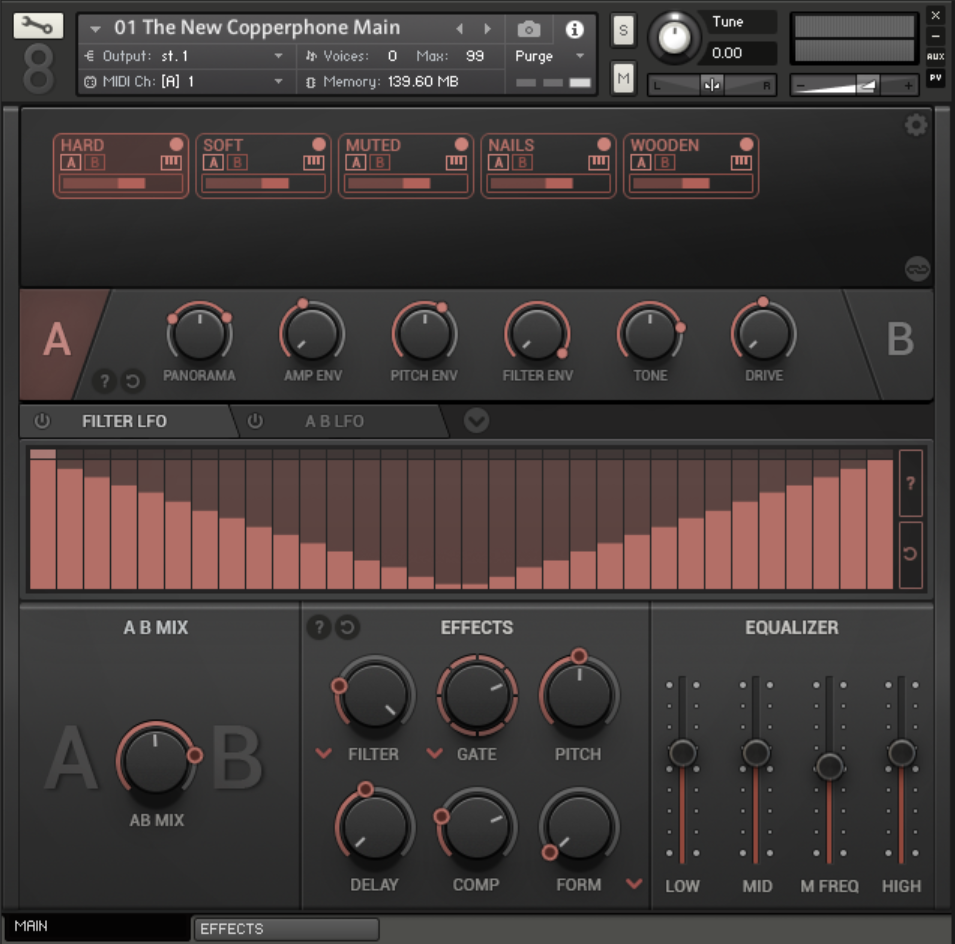Screen dimensions: 955x944
Task: Open the settings gear icon
Action: tap(915, 125)
